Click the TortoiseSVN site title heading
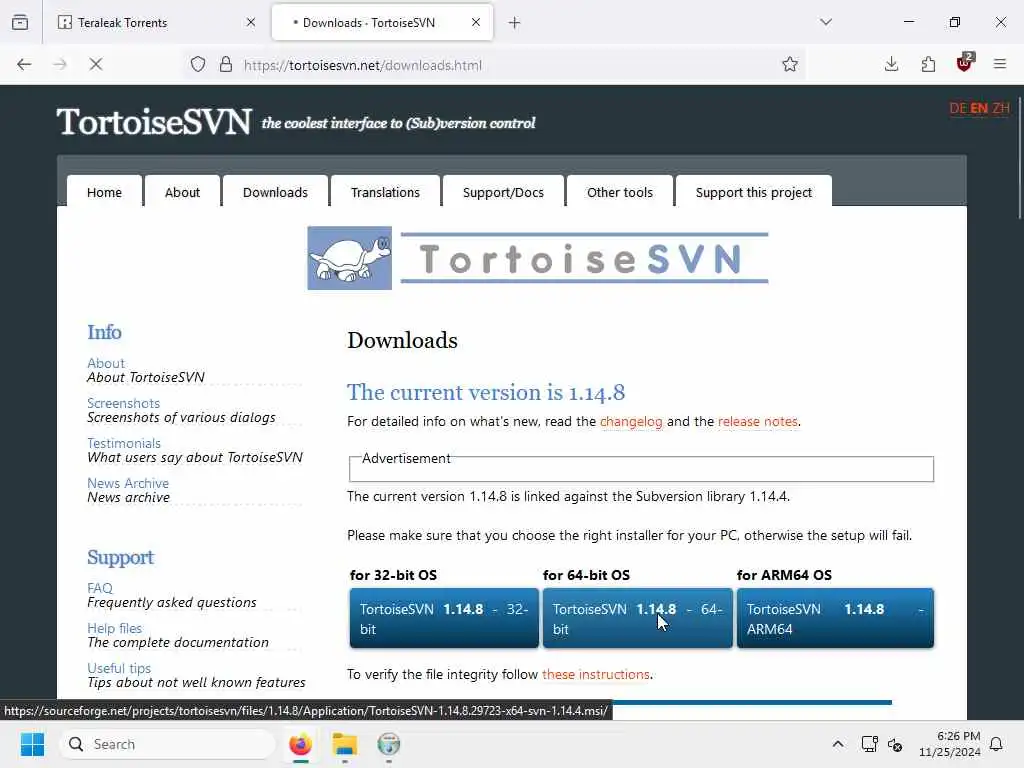1024x768 pixels. [154, 122]
